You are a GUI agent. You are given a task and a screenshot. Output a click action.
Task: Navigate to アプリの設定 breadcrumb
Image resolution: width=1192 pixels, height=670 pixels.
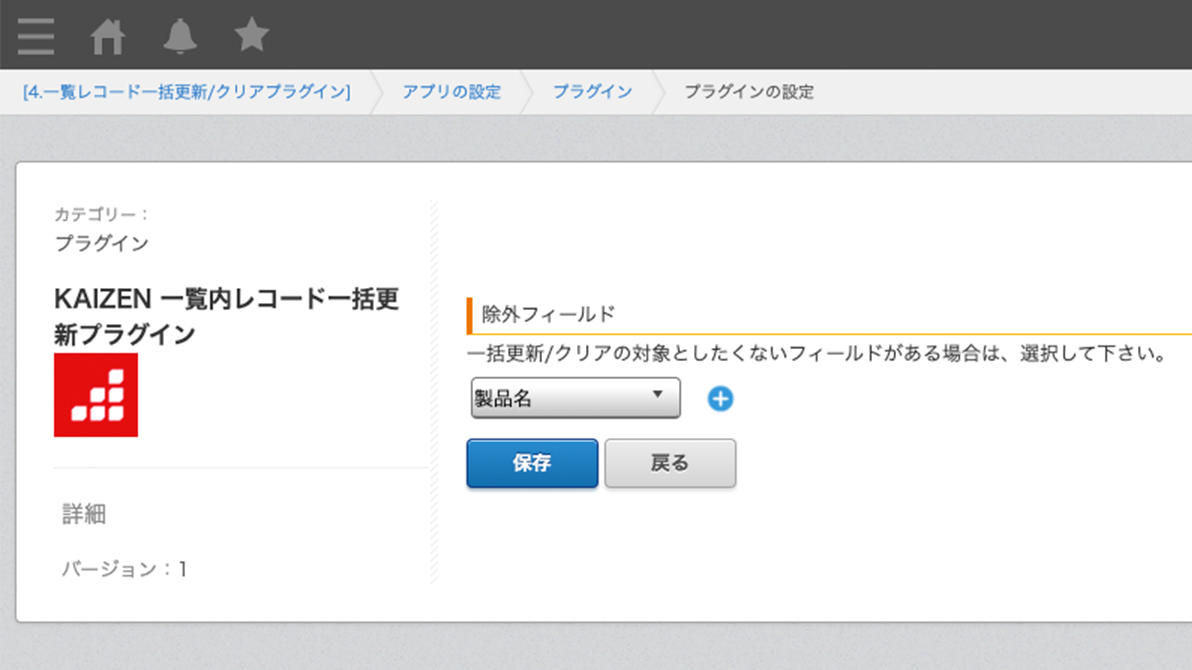(x=451, y=92)
